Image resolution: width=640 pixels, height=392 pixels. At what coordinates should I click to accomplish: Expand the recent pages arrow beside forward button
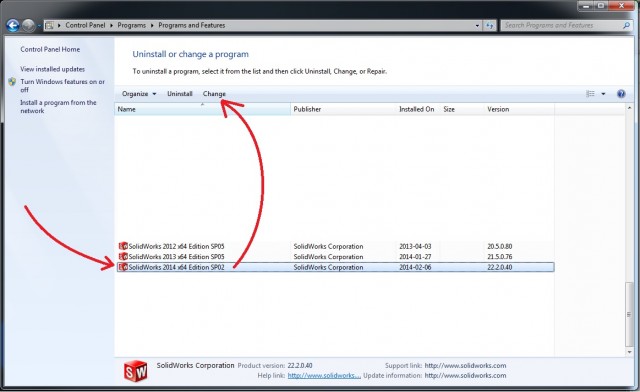click(x=39, y=25)
